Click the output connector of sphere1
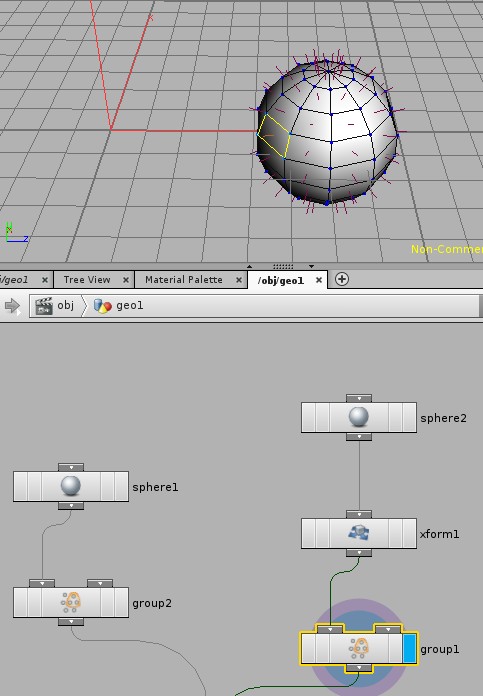Viewport: 483px width, 696px height. tap(71, 506)
